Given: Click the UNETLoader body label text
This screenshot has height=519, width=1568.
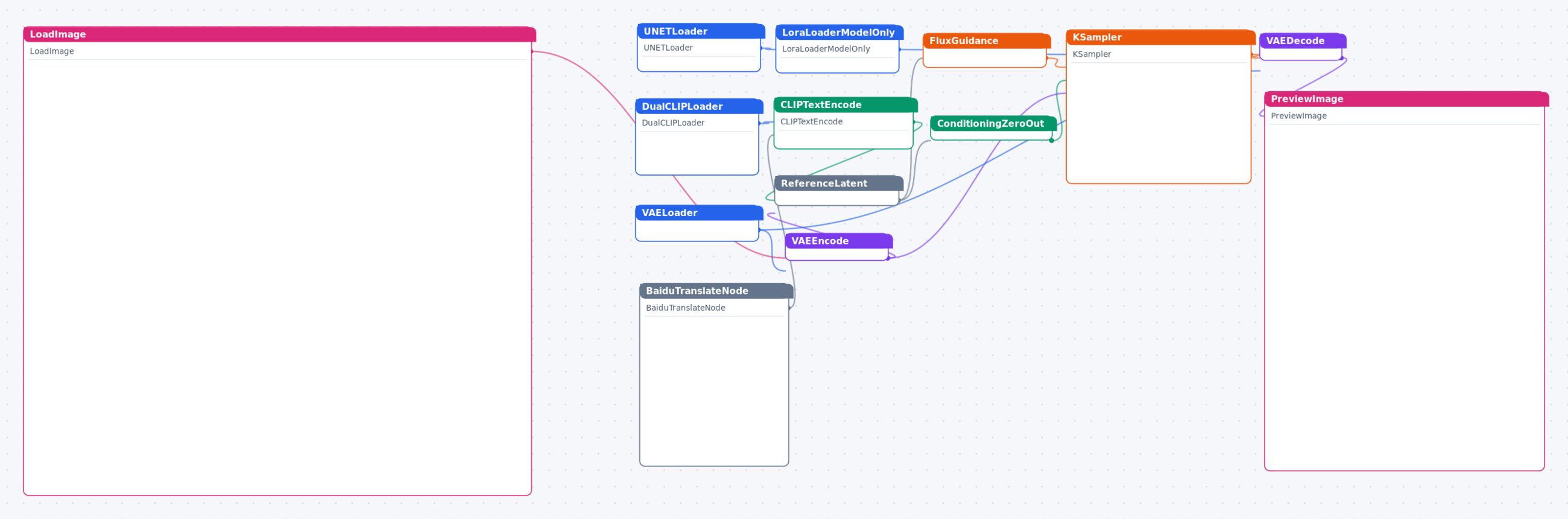Looking at the screenshot, I should [668, 48].
